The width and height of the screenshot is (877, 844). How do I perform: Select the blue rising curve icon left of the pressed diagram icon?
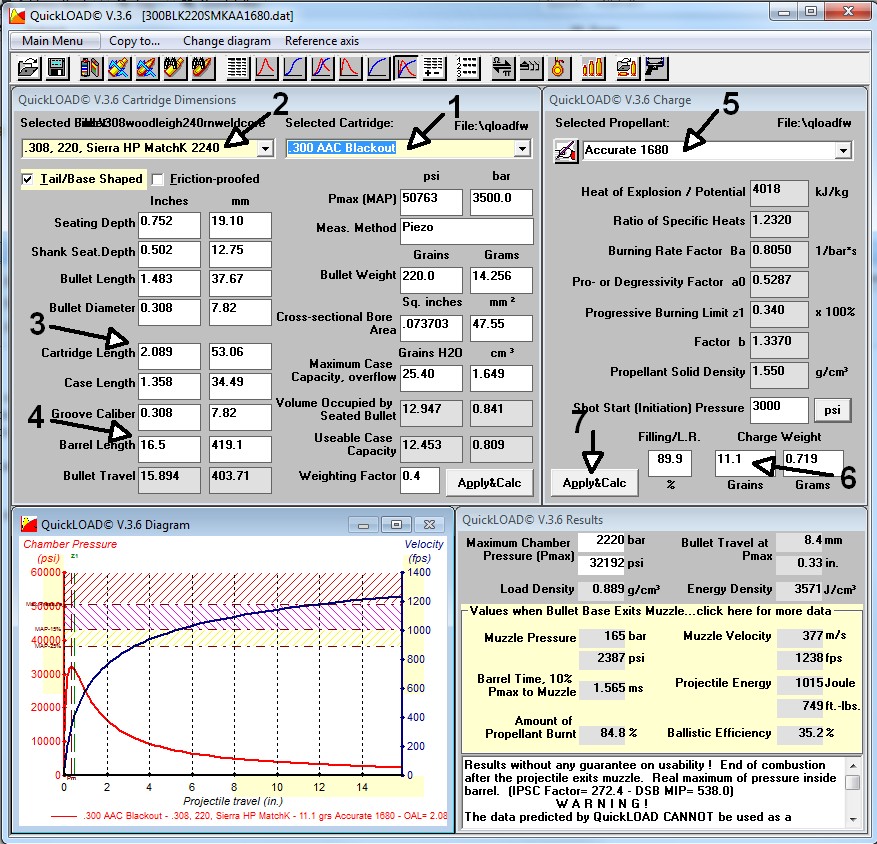coord(378,68)
